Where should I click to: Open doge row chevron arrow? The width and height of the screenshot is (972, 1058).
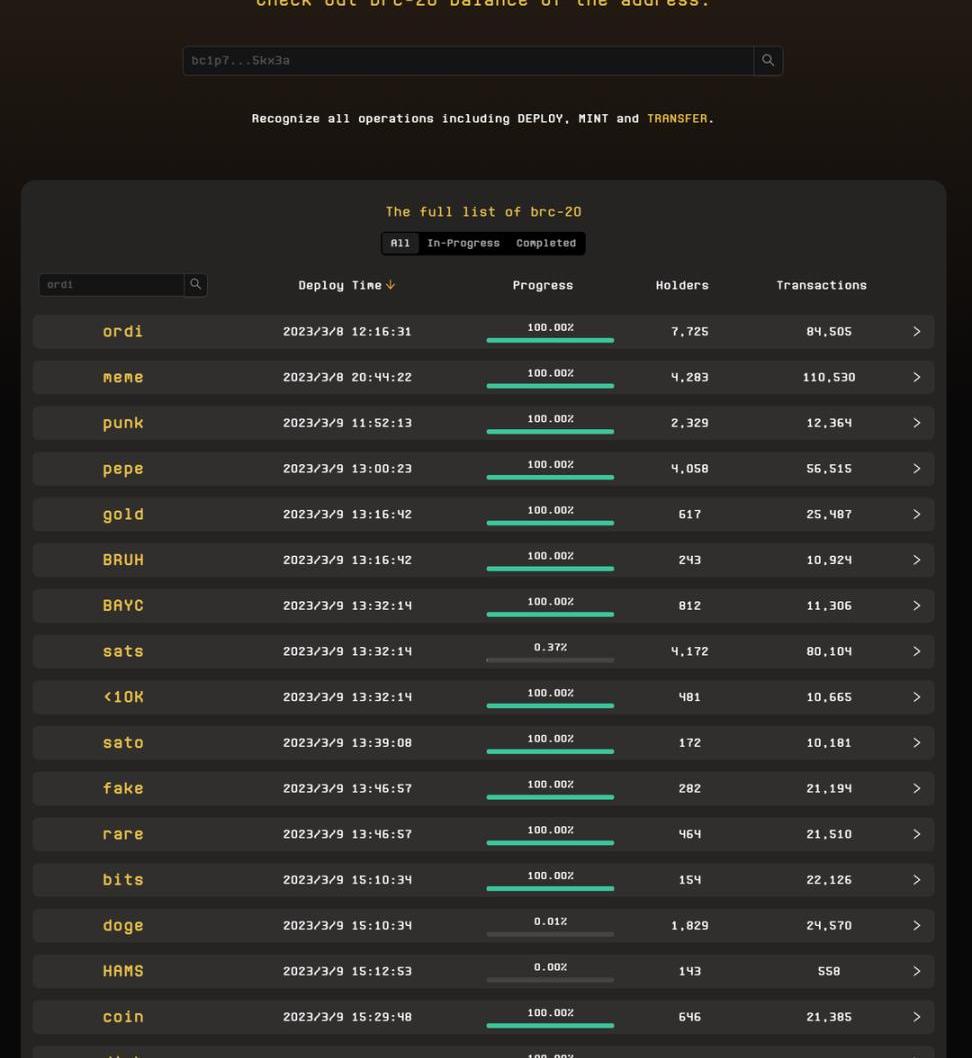916,926
